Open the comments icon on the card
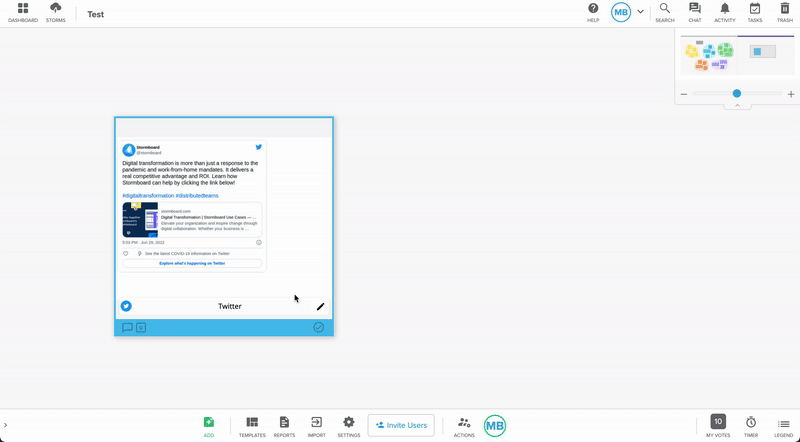 (127, 328)
